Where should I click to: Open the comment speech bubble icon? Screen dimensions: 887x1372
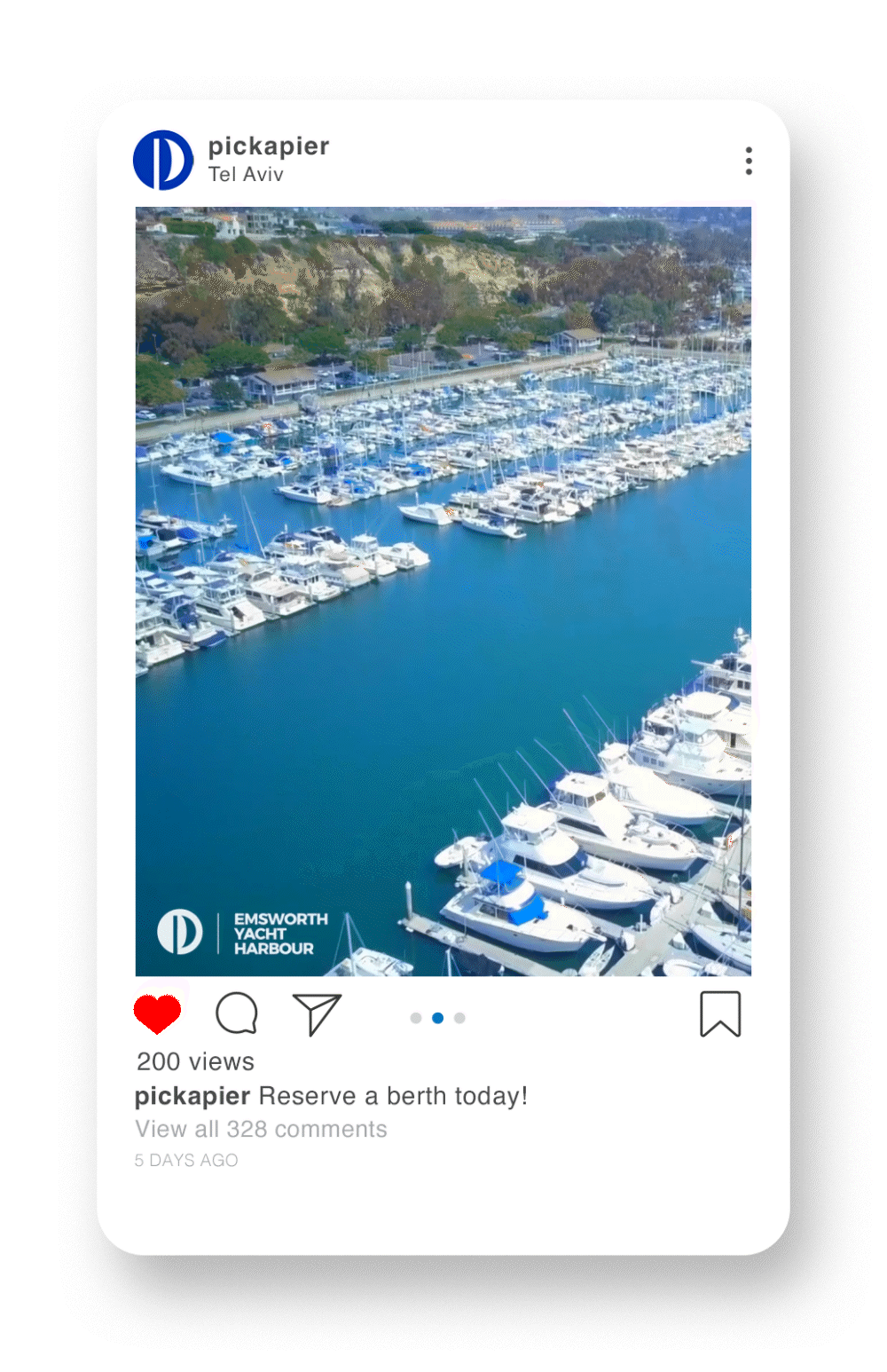(x=237, y=1013)
